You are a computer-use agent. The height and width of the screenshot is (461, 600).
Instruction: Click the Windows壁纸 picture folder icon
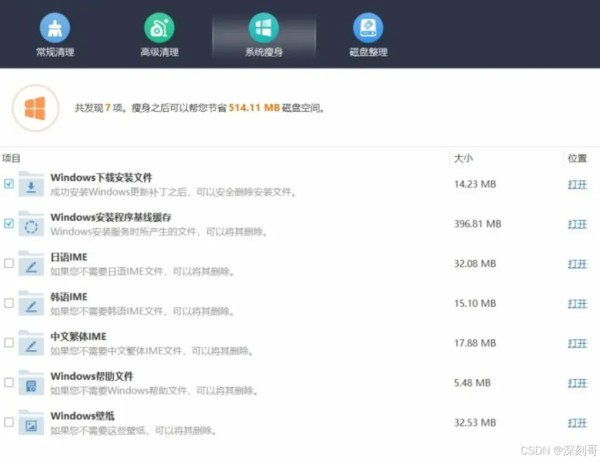pos(31,423)
